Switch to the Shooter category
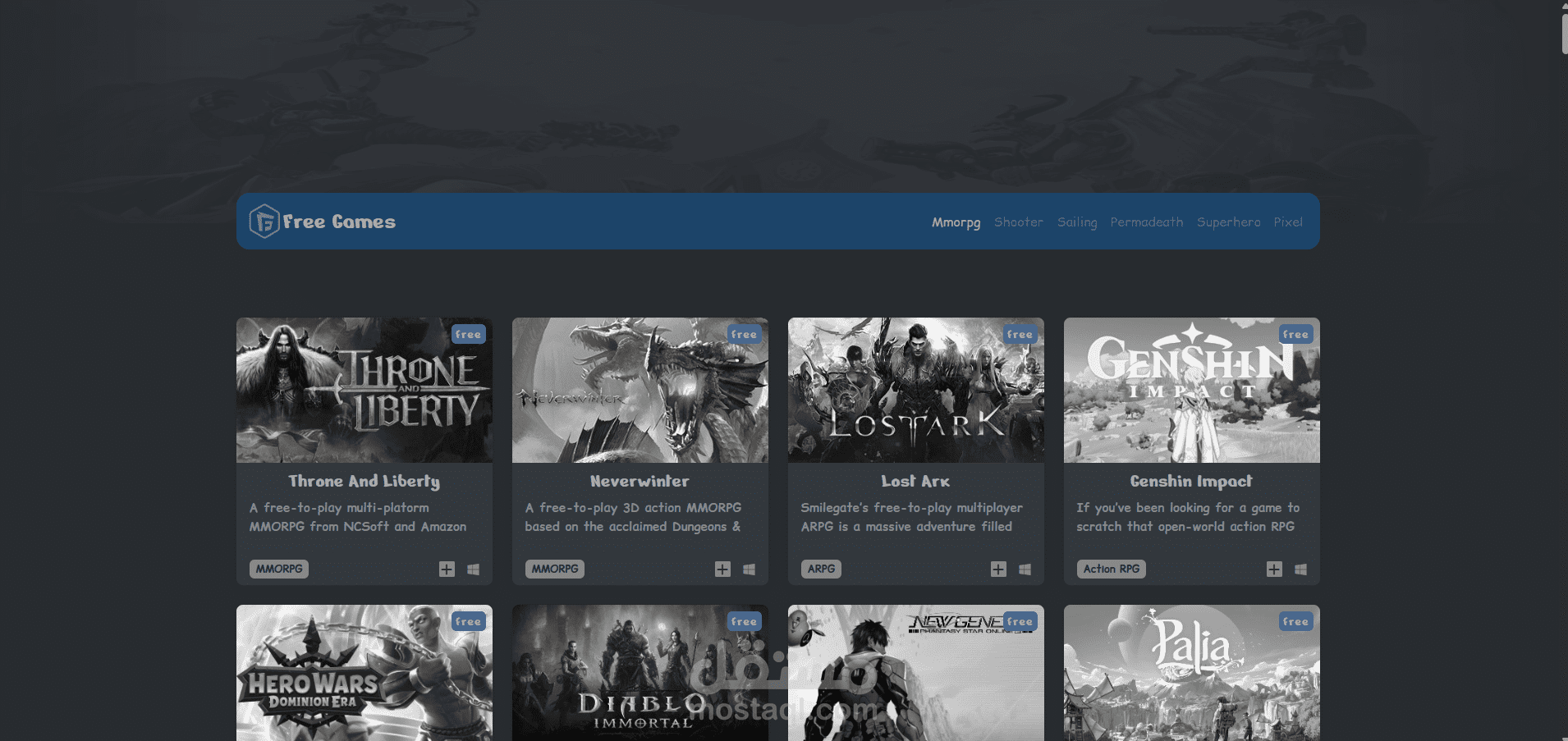 coord(1019,222)
